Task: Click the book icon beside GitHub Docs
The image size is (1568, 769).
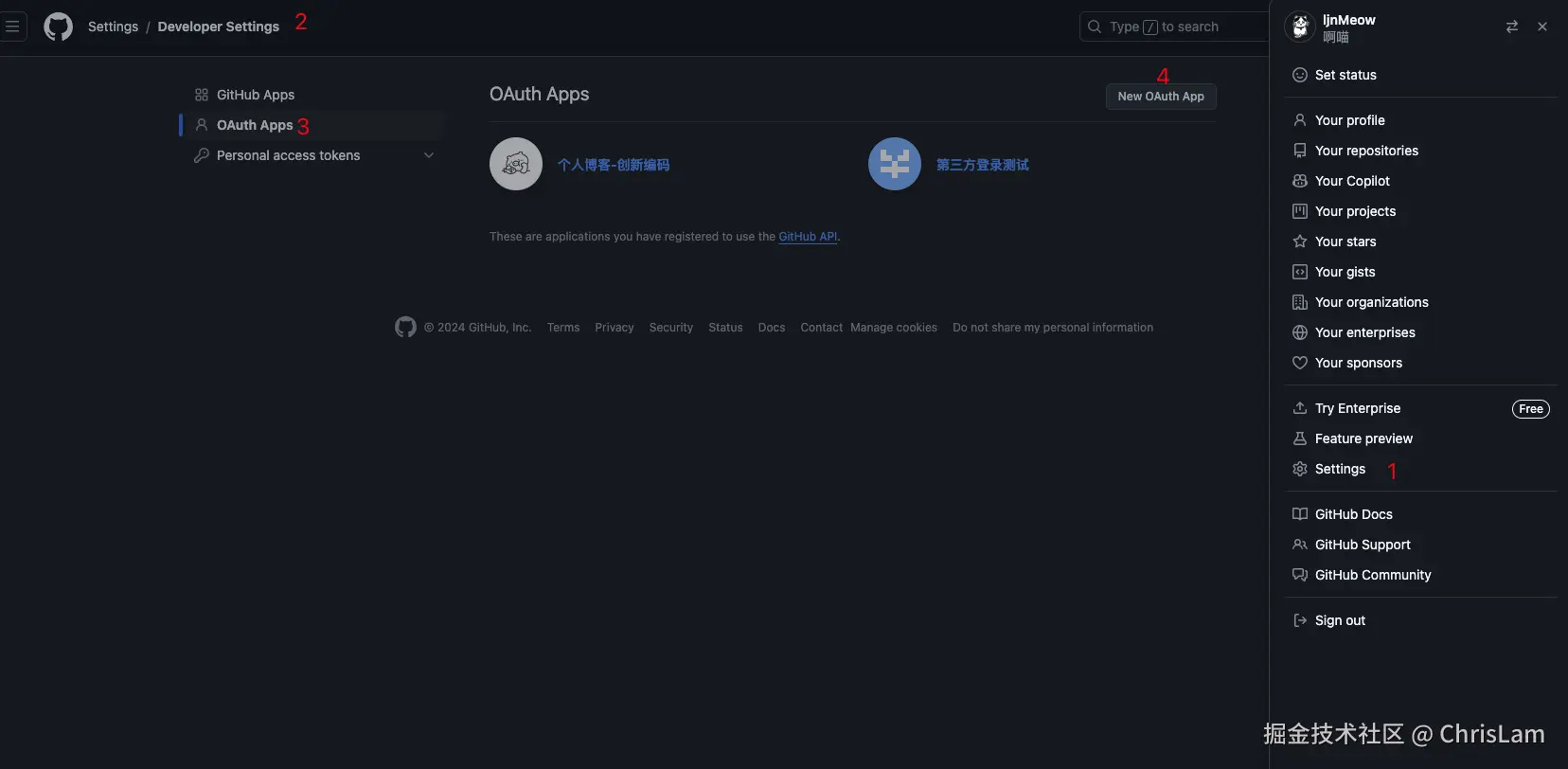Action: coord(1300,514)
